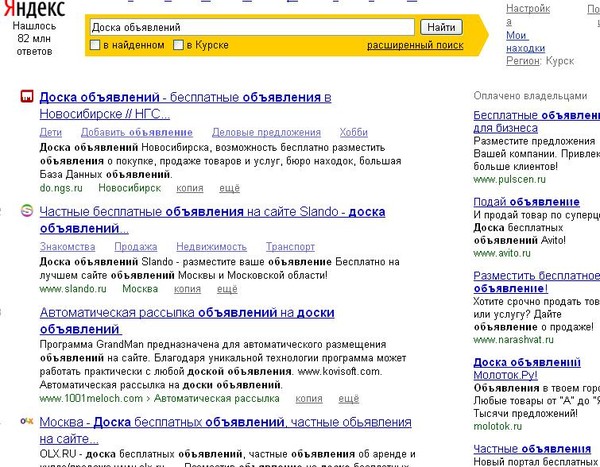
Task: Open the 'Транспорт' sitelink
Action: point(290,247)
